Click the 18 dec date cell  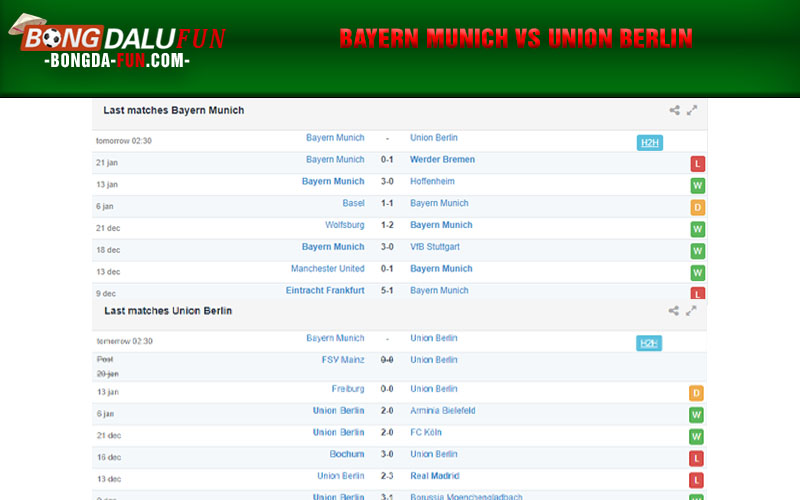108,250
